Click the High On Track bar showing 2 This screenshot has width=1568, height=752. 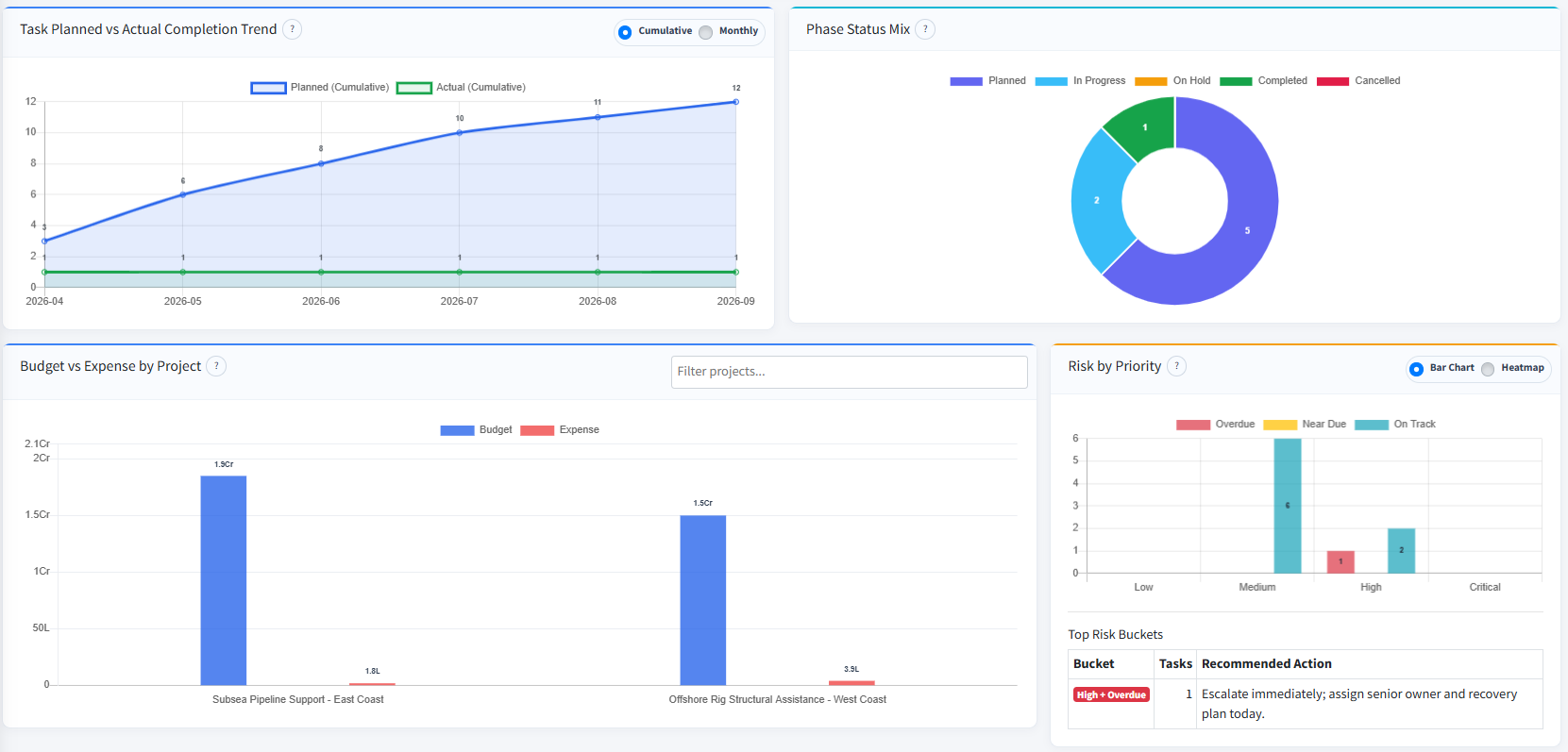1401,550
